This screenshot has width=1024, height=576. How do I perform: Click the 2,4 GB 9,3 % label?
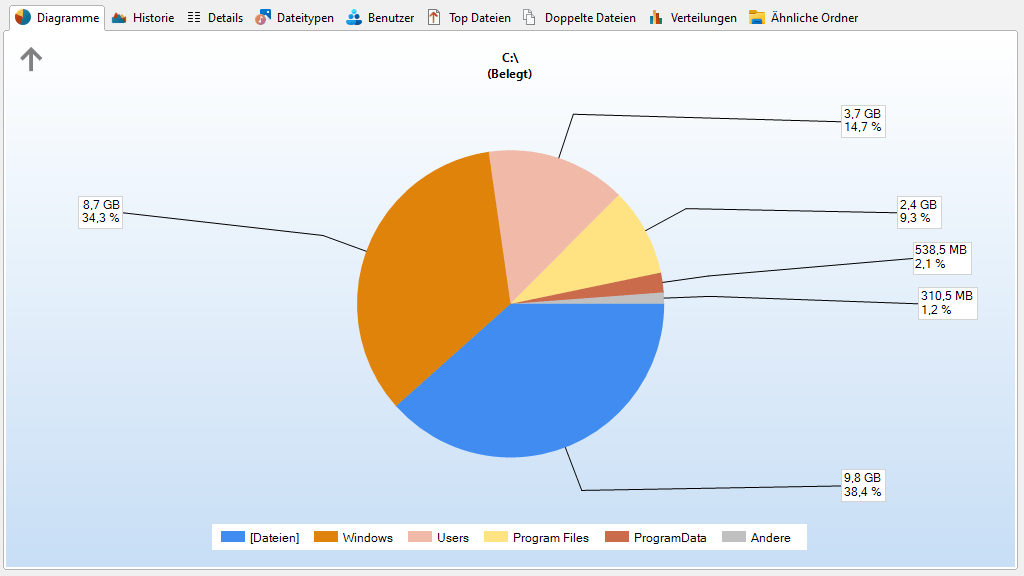[918, 212]
